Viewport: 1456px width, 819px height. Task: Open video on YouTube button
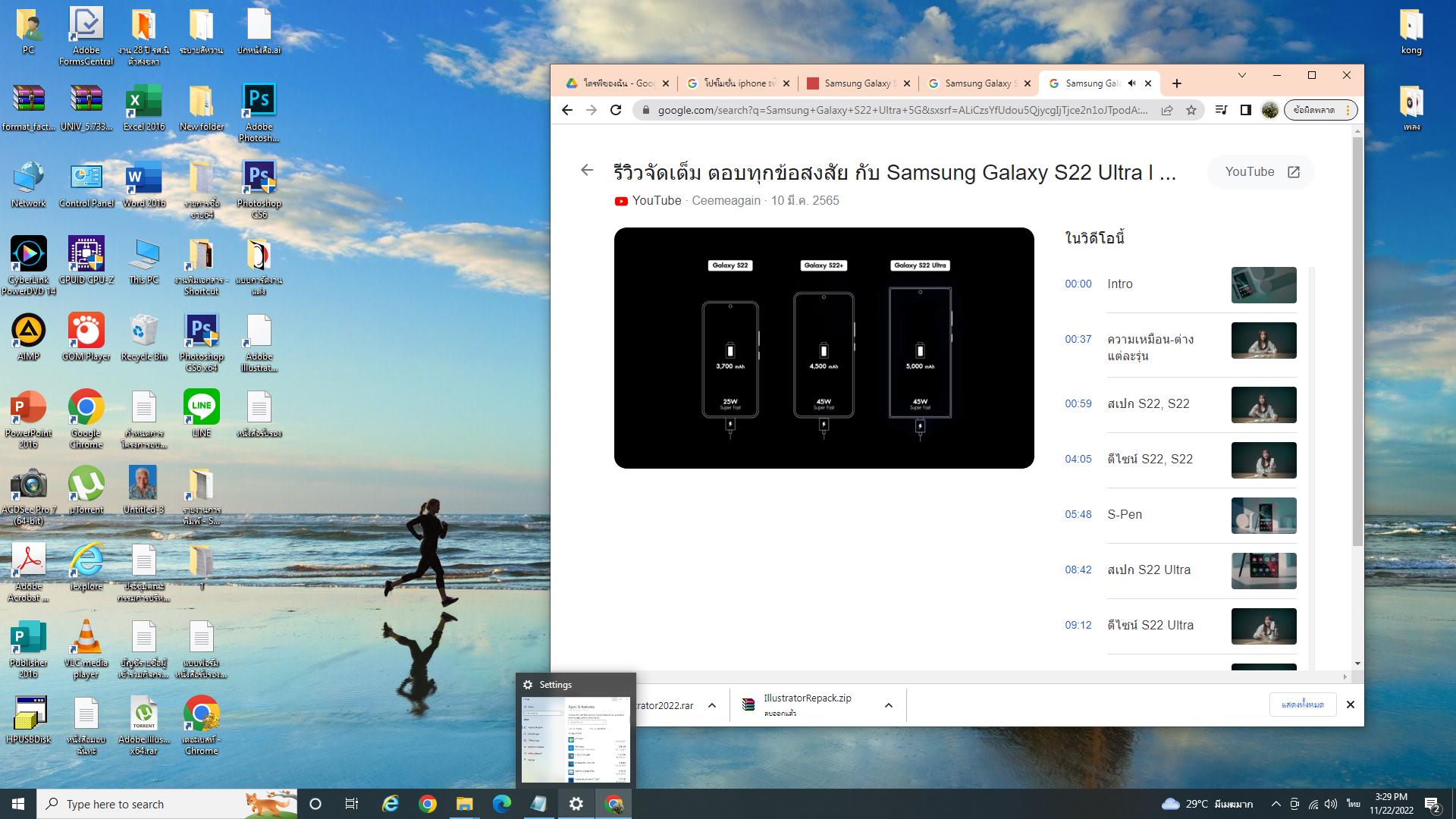[1261, 172]
